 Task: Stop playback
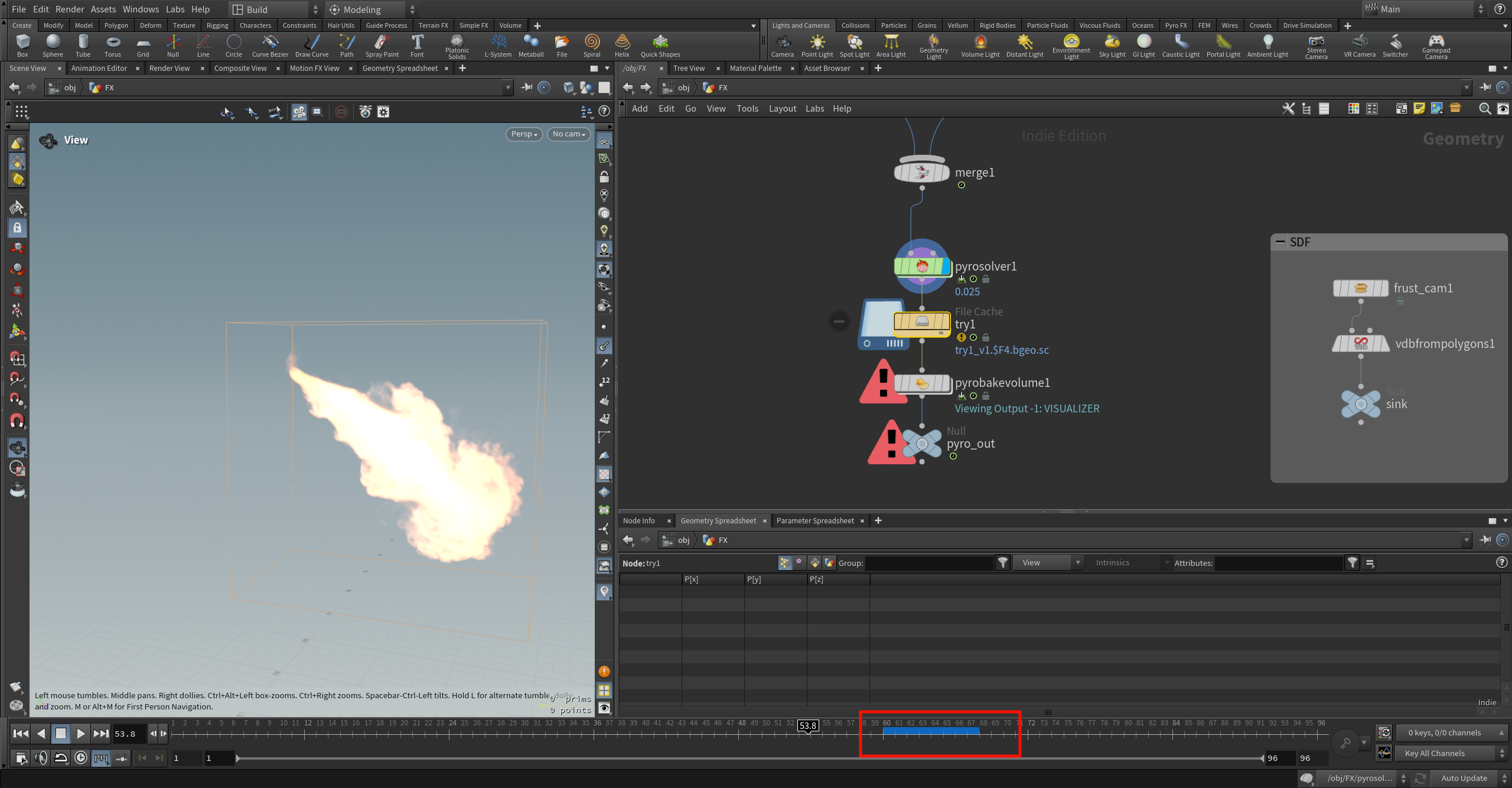pos(61,734)
